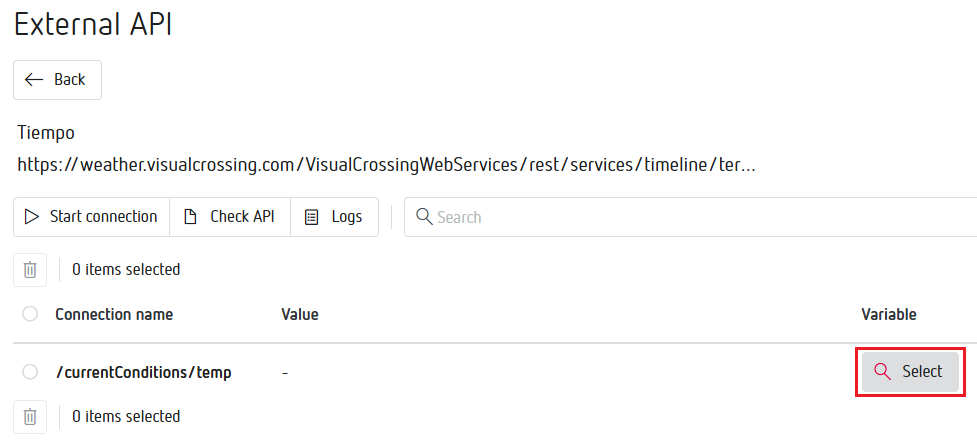
Task: Click the Value column header
Action: pos(300,314)
